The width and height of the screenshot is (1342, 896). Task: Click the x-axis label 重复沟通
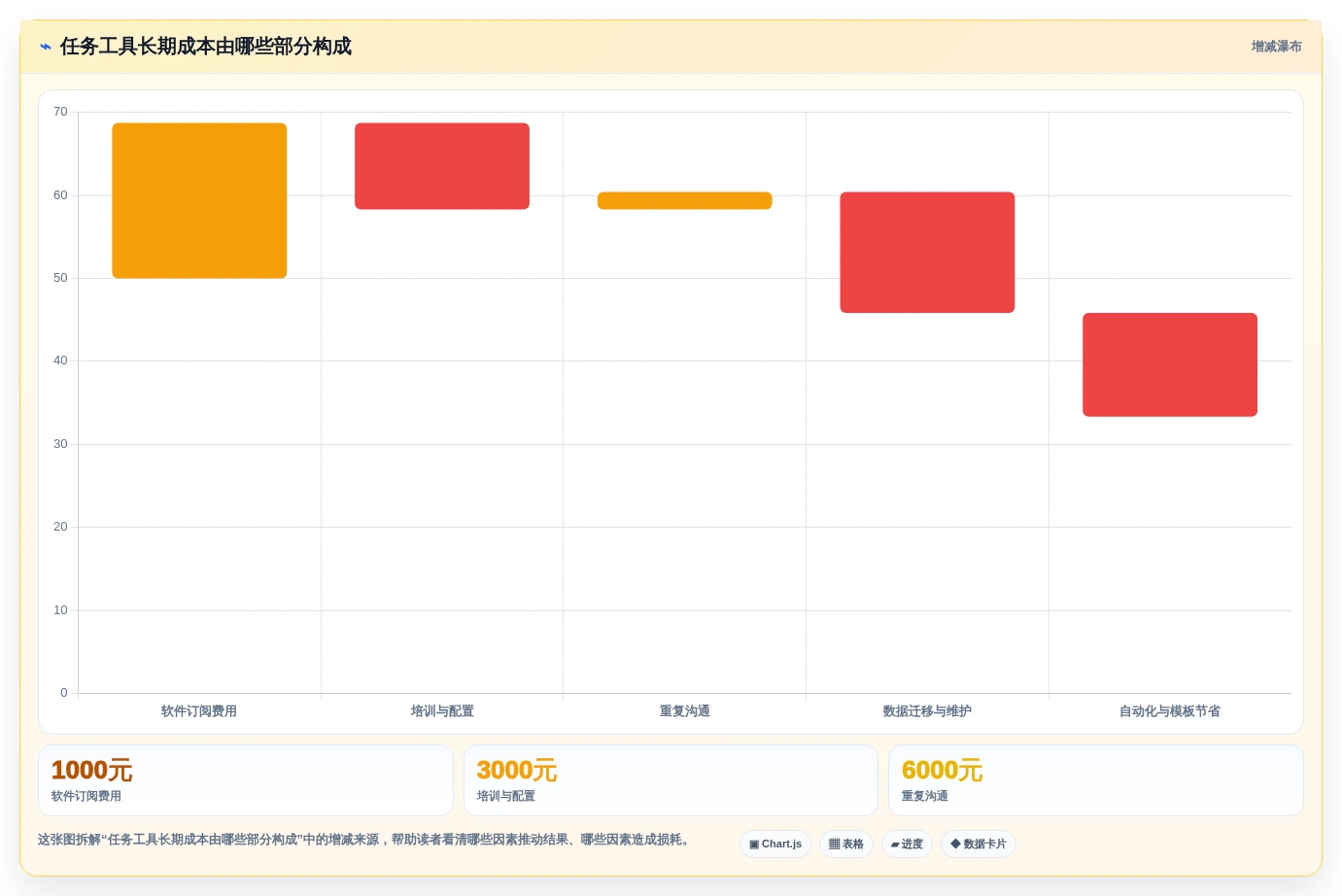[x=685, y=711]
